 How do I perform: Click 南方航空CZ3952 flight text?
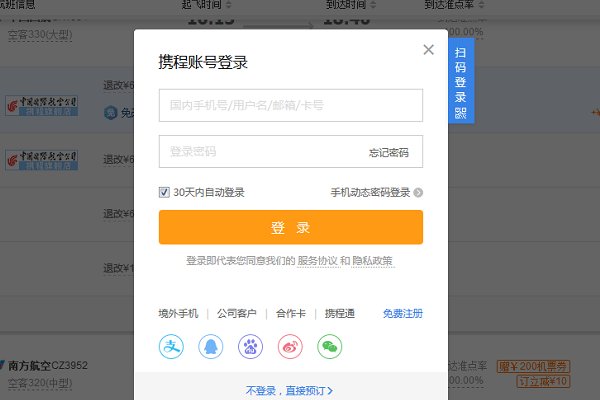point(48,366)
